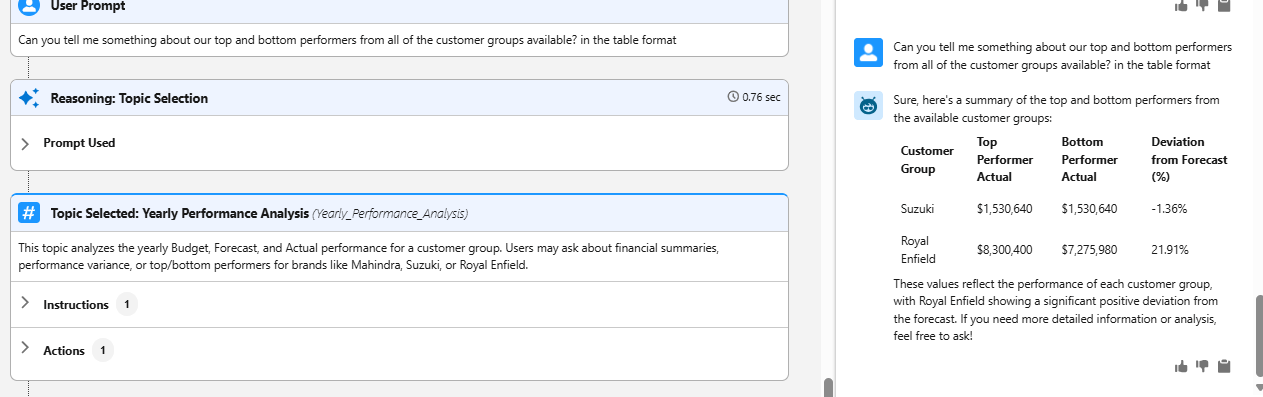Copy the response using the clipboard icon

(x=1225, y=366)
